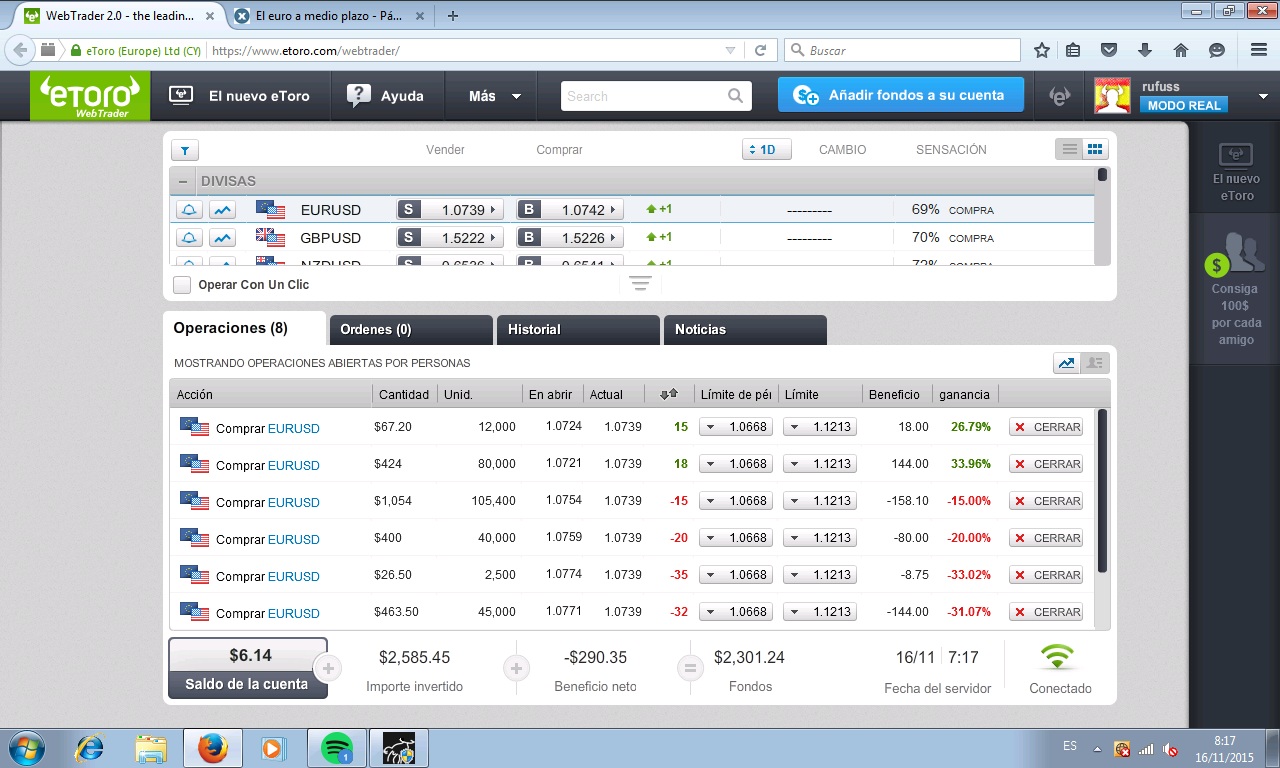Image resolution: width=1280 pixels, height=768 pixels.
Task: Open Firefox downloads arrow icon
Action: [1145, 50]
